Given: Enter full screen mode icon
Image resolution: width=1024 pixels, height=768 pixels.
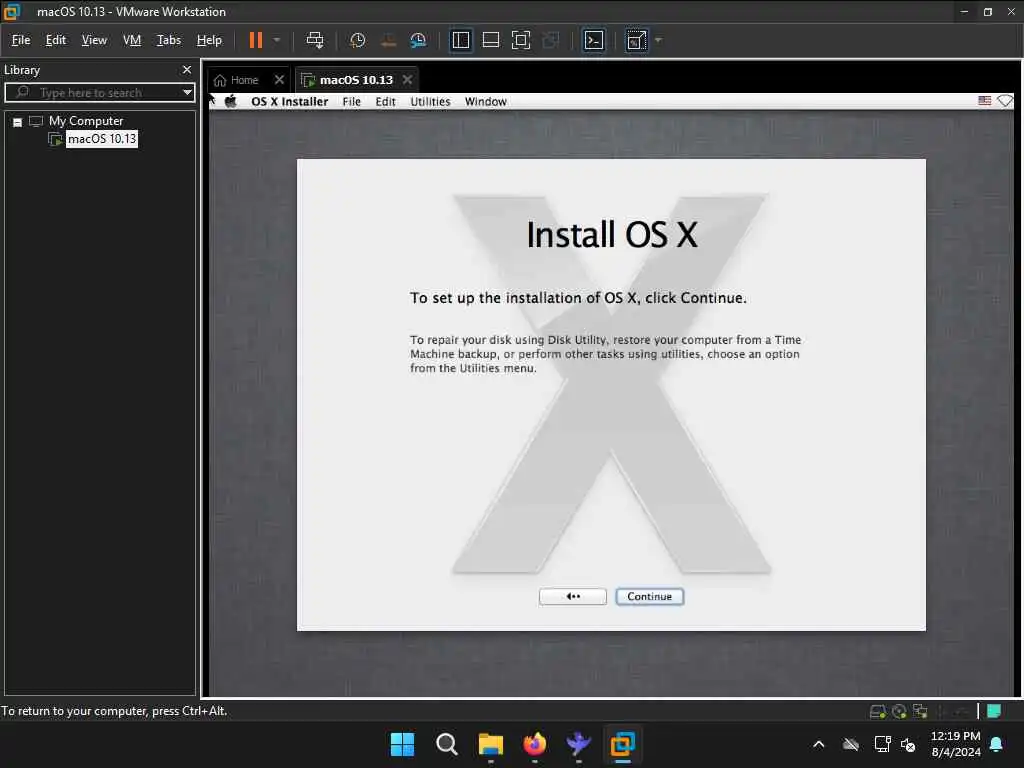Looking at the screenshot, I should tap(521, 40).
